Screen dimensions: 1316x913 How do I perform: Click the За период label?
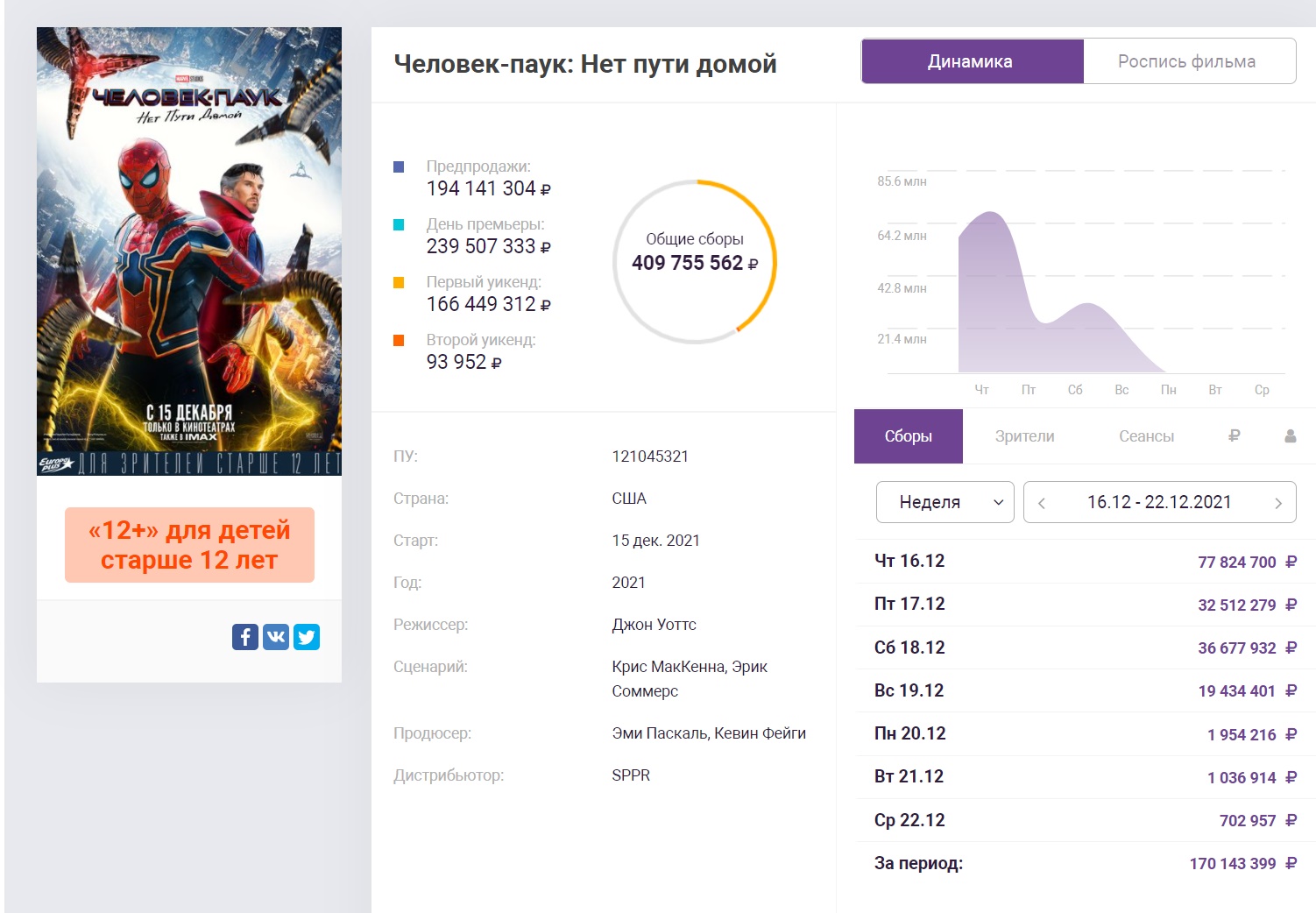[918, 864]
